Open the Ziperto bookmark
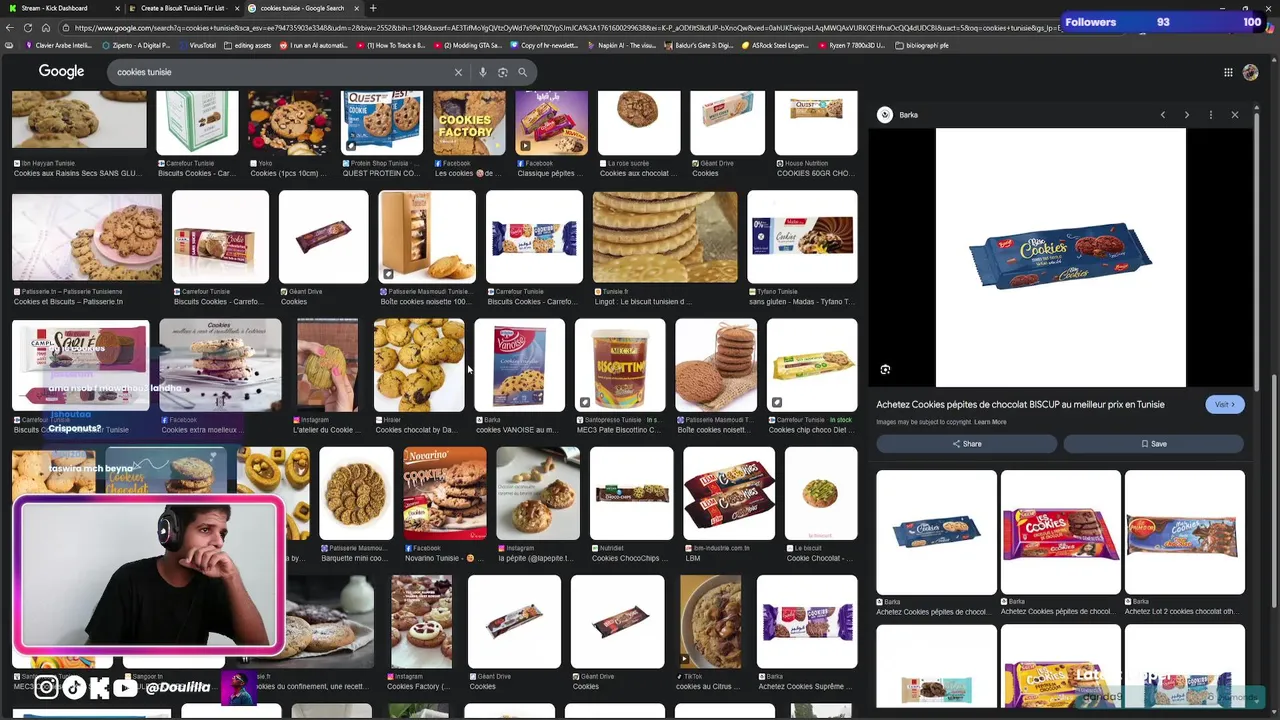Screen dimensions: 1280x720 [x=136, y=45]
